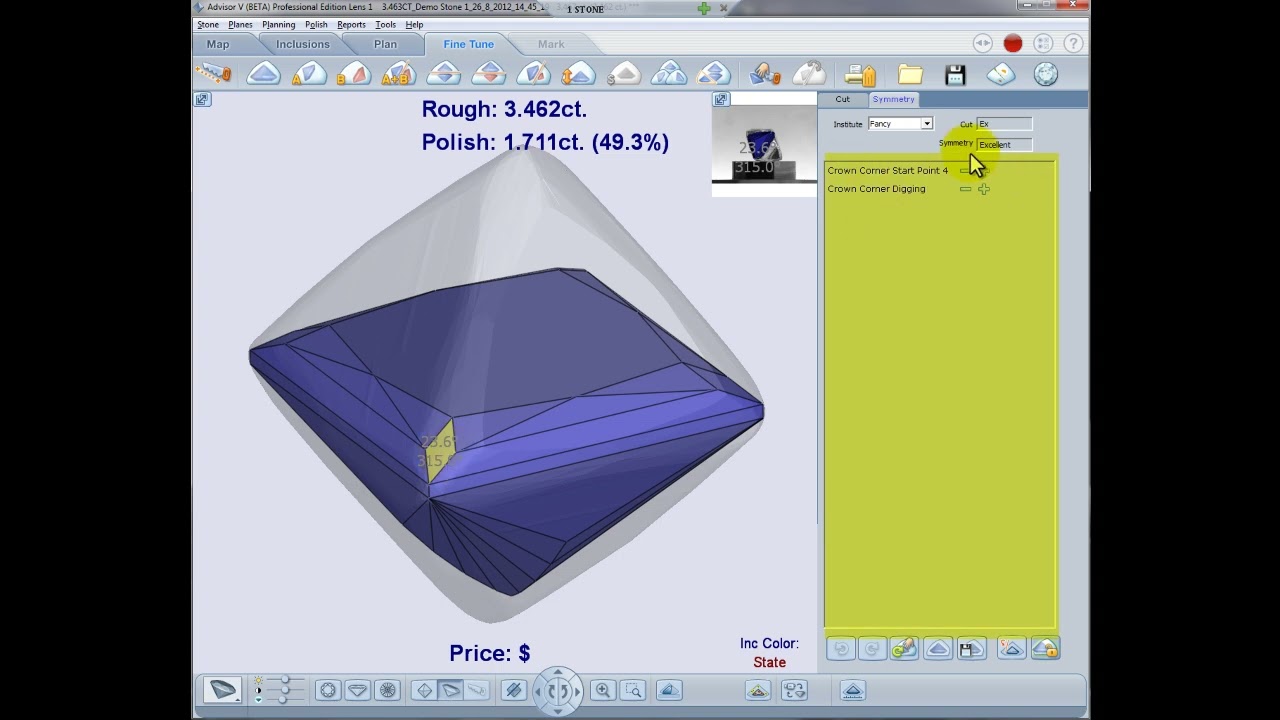Adjust the bottom gem transparency slider
The width and height of the screenshot is (1280, 720).
282,699
